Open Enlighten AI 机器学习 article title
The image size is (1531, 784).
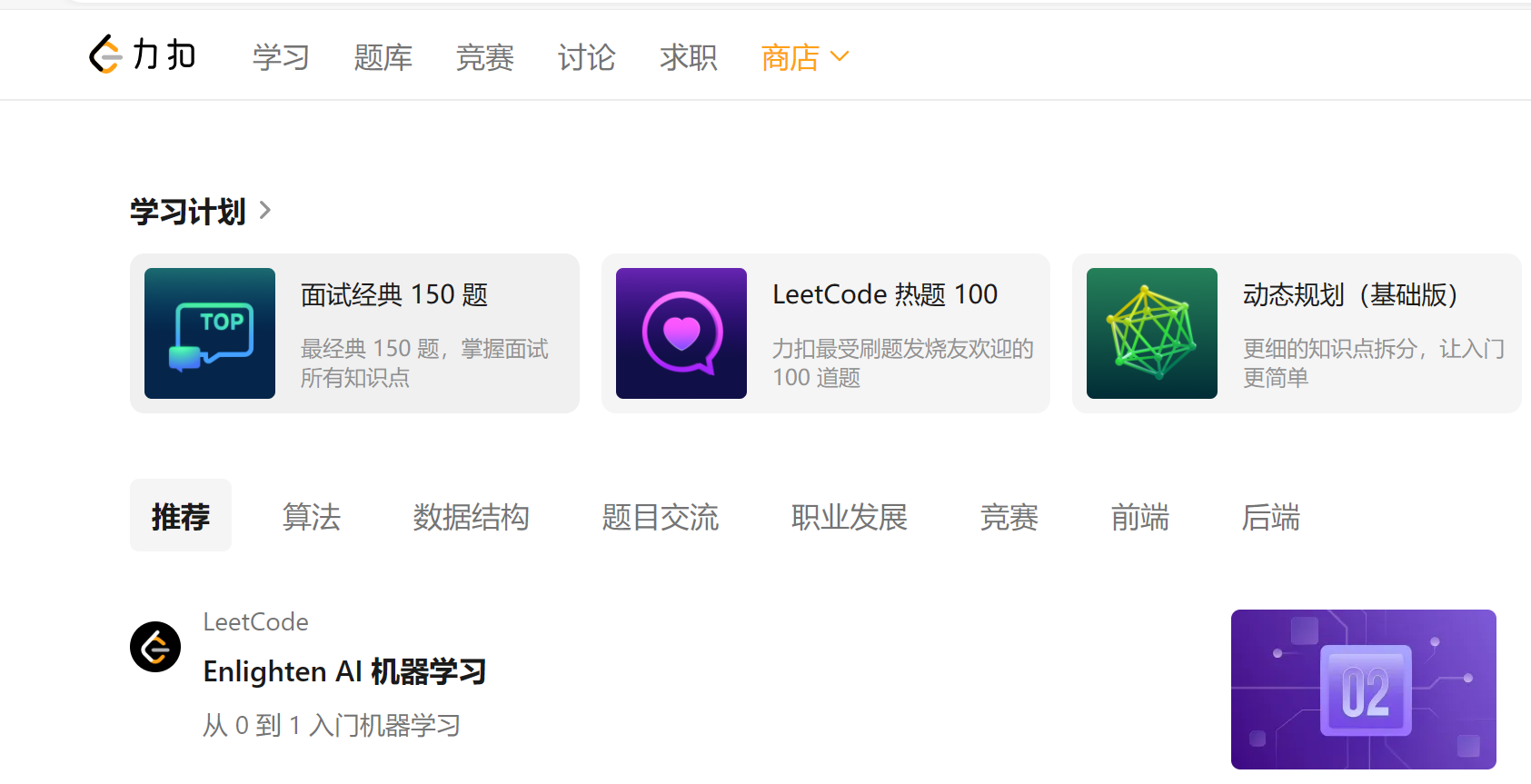[344, 671]
